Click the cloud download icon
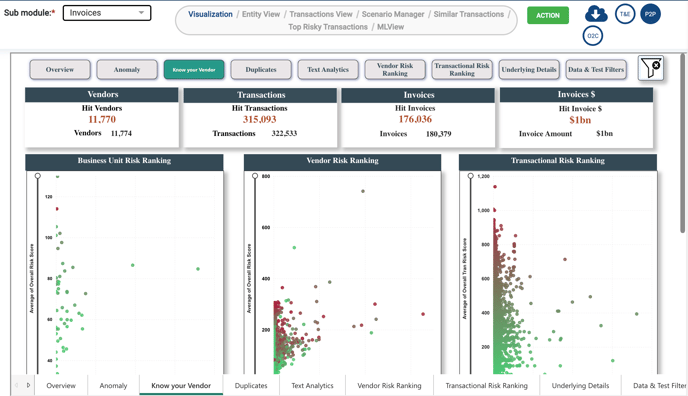 (596, 14)
